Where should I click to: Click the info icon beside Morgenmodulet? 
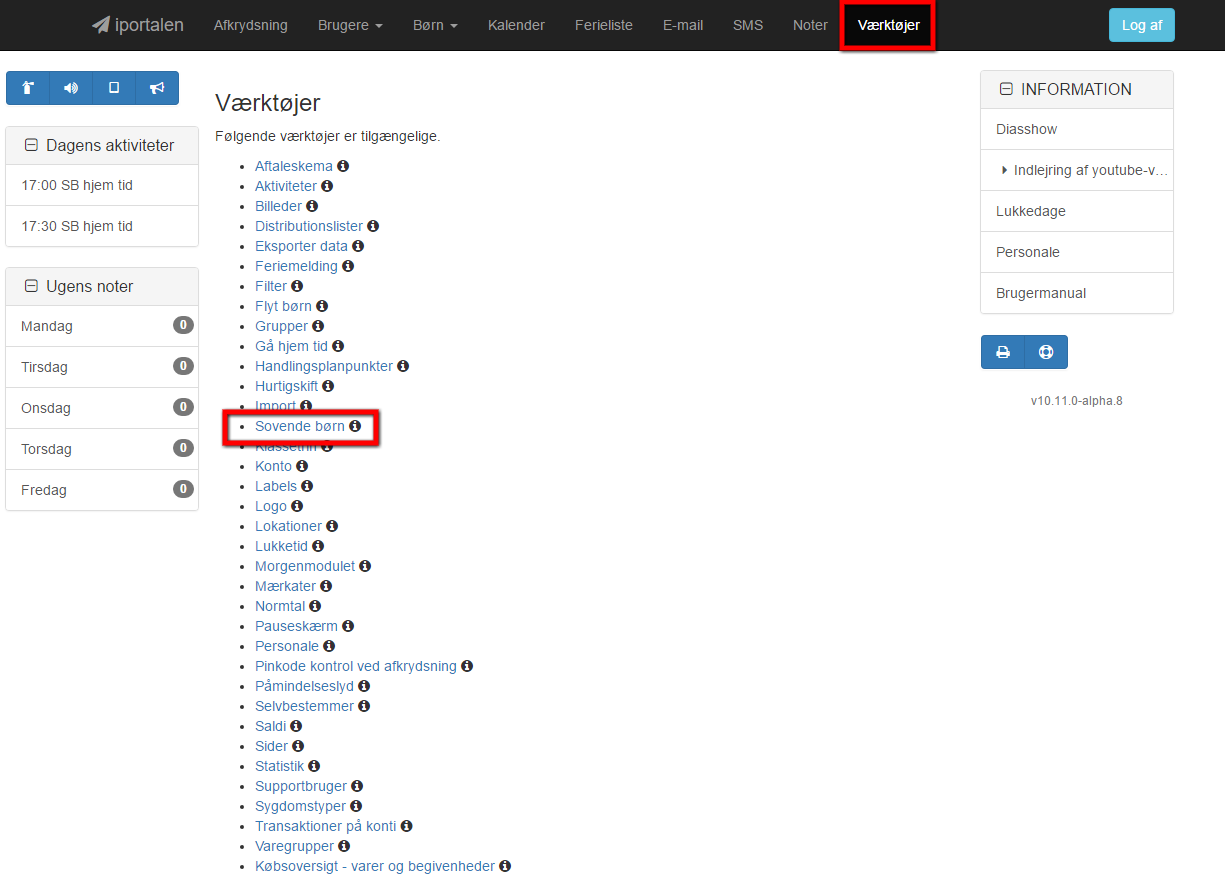coord(365,566)
